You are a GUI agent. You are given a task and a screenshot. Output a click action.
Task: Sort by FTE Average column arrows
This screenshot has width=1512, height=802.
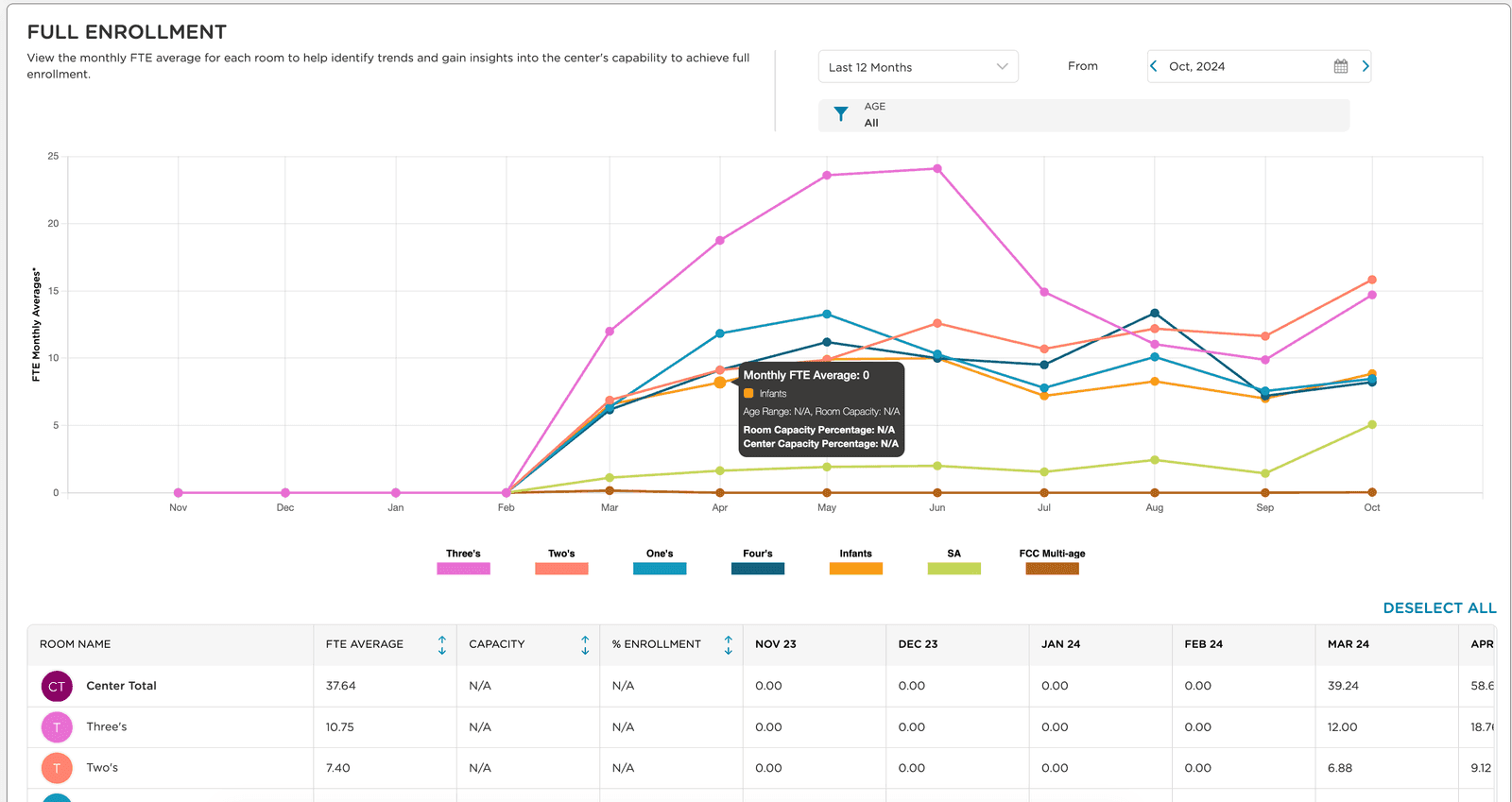441,644
